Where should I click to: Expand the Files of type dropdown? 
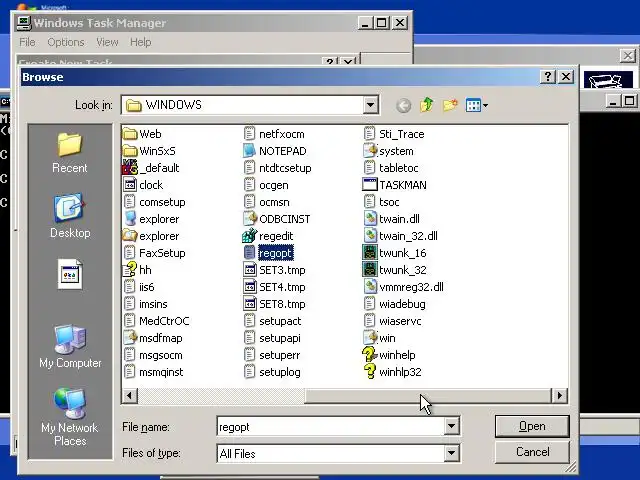pyautogui.click(x=451, y=453)
